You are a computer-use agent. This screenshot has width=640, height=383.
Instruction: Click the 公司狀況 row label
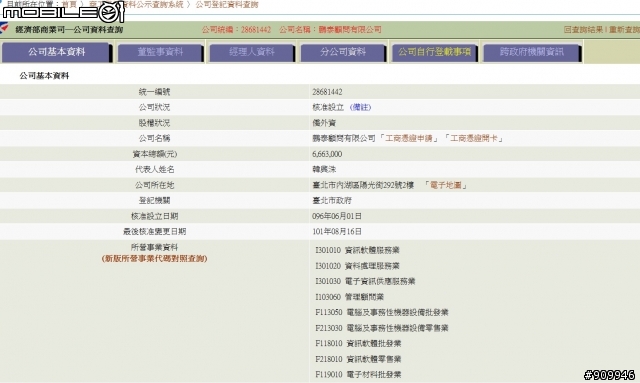coord(154,107)
